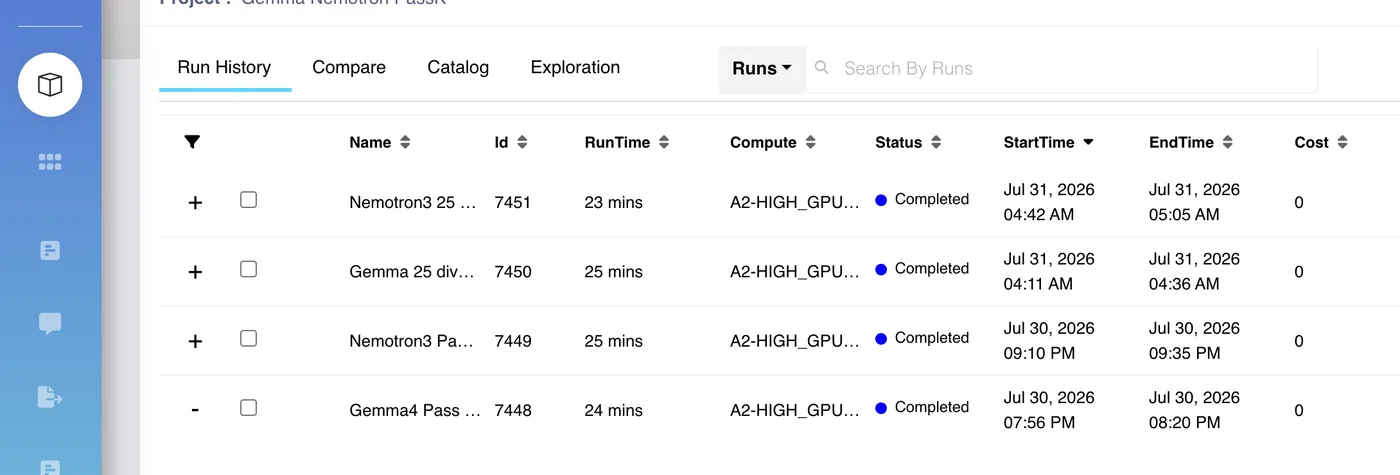Click start time Jul 30, 2026 09:10 PM
Viewport: 1400px width, 475px height.
(x=1049, y=340)
